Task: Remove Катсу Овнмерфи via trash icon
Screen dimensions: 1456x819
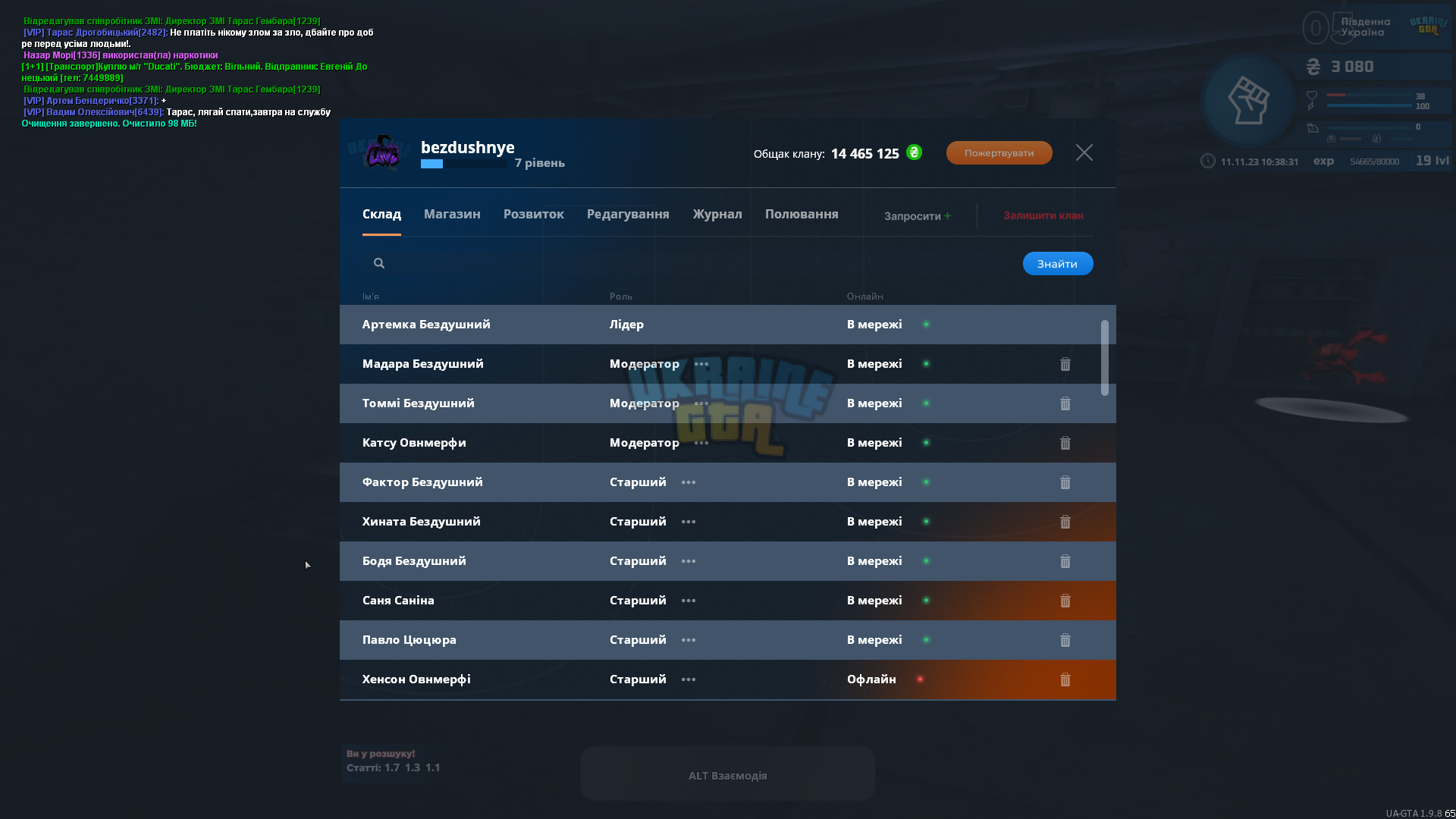Action: 1065,443
